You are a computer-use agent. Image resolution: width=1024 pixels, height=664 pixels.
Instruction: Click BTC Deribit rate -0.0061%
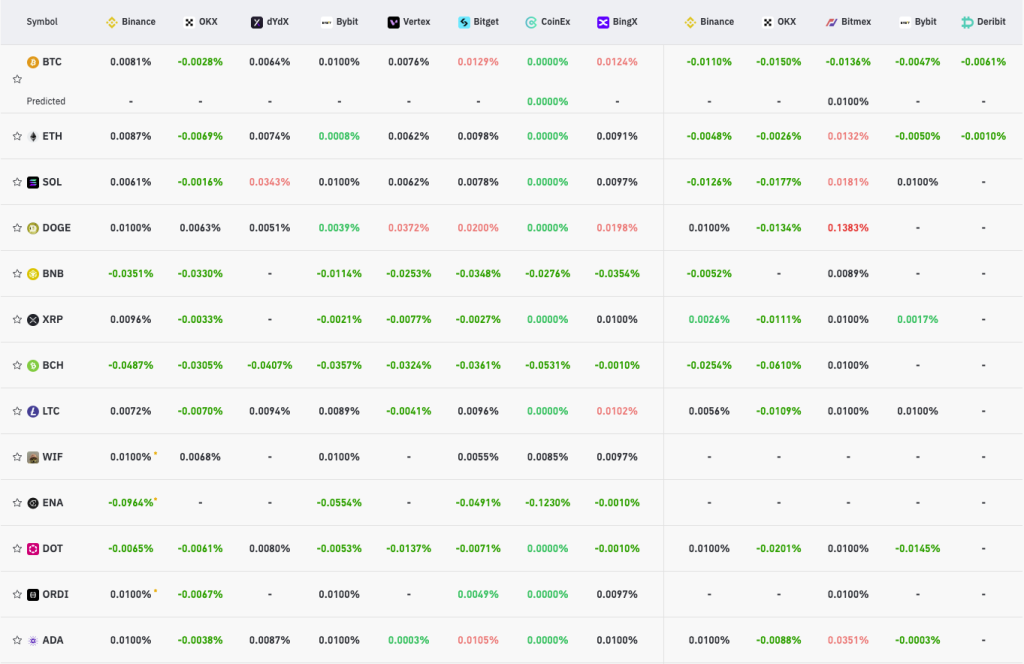coord(983,62)
